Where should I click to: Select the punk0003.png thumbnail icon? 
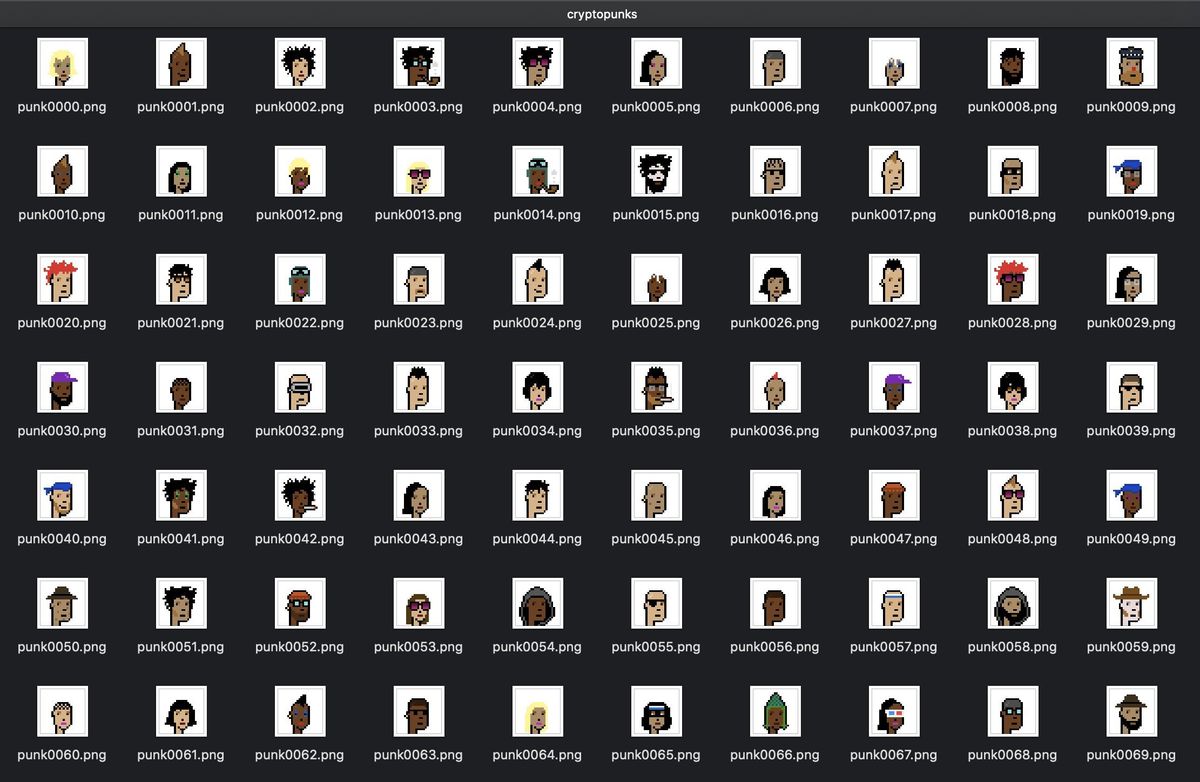419,63
